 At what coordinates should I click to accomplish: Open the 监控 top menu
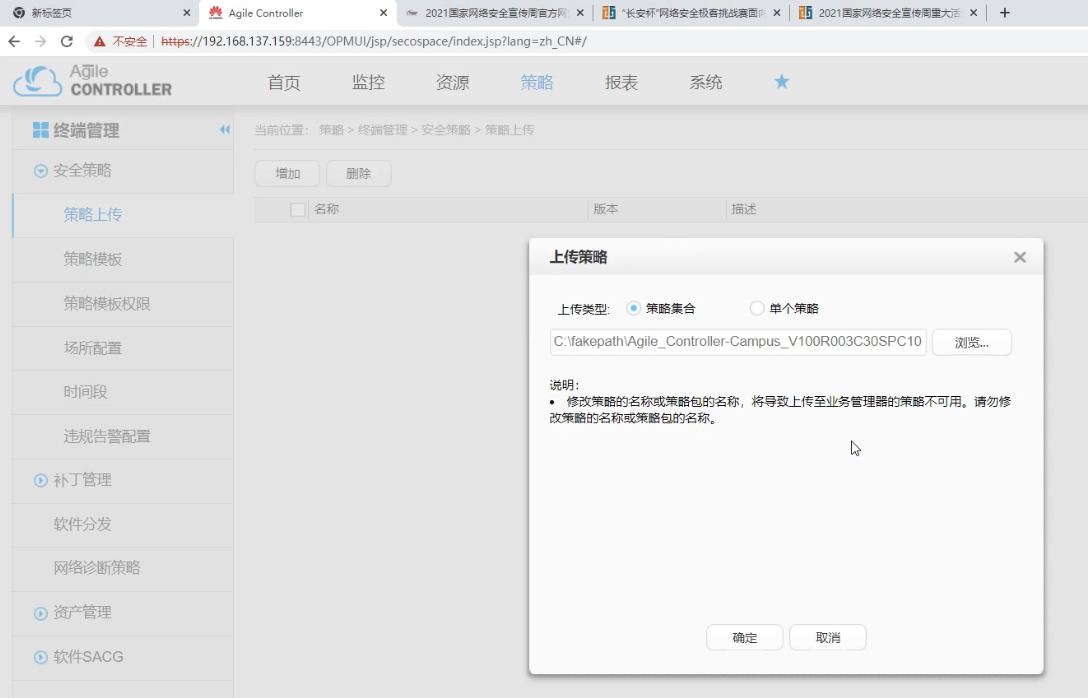(x=368, y=83)
